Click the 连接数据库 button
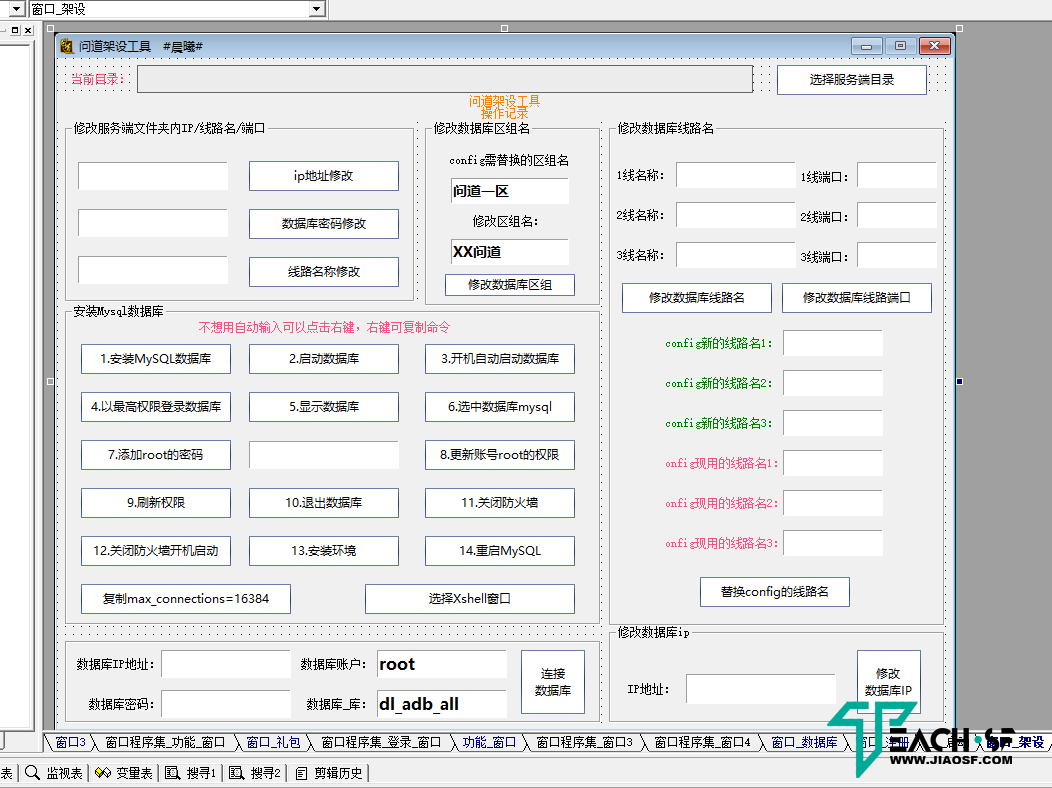The image size is (1052, 788). (552, 682)
